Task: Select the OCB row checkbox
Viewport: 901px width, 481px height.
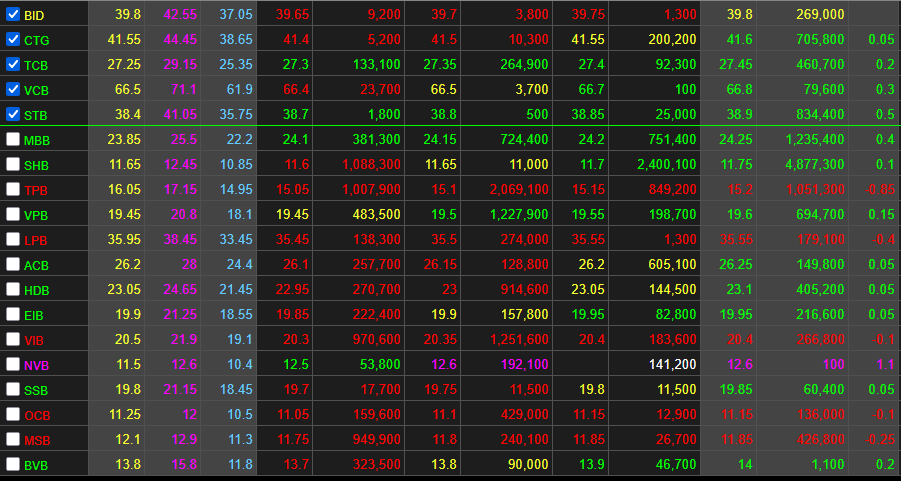Action: 13,414
